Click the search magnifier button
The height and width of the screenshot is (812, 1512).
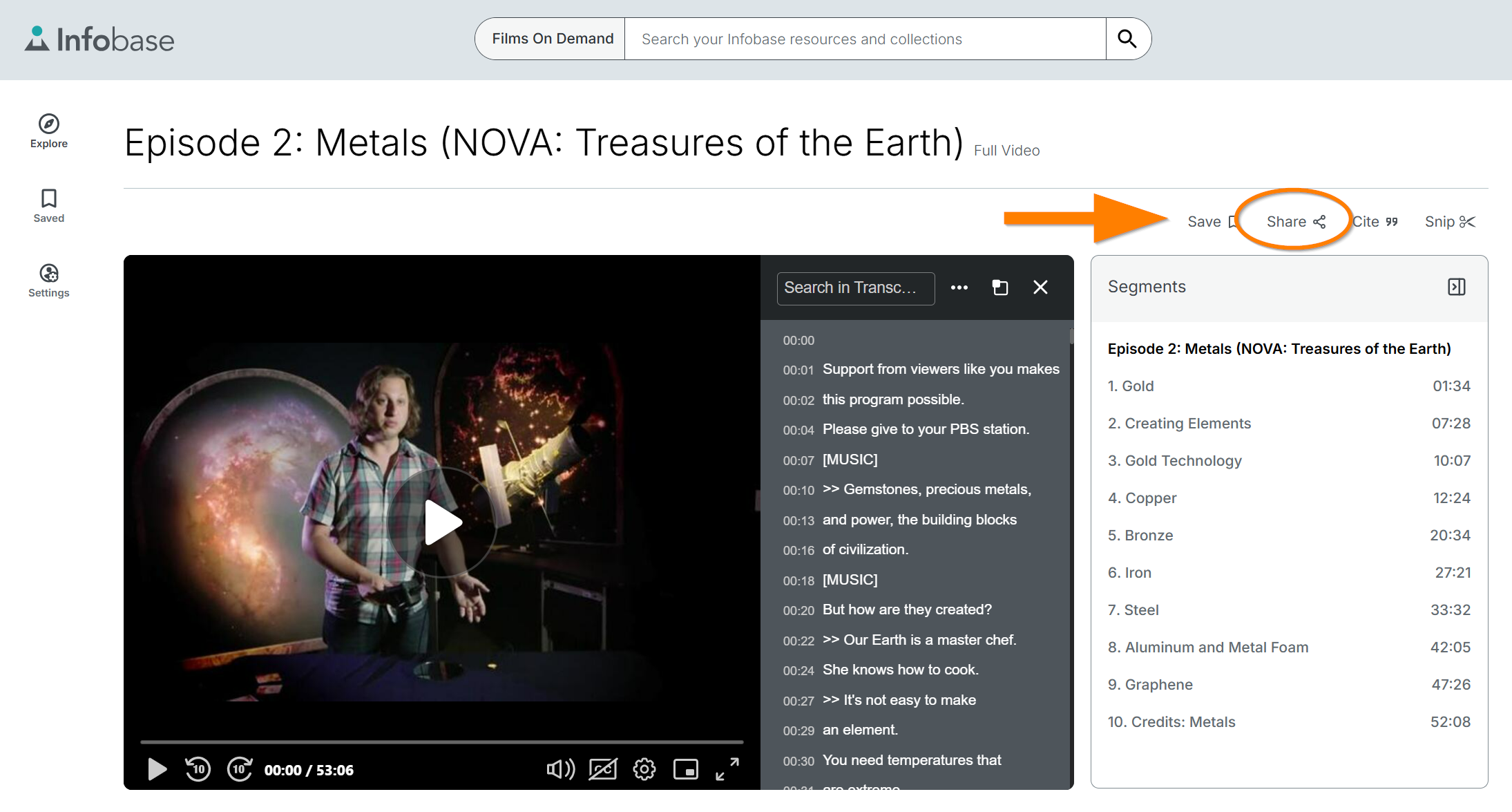[x=1127, y=39]
